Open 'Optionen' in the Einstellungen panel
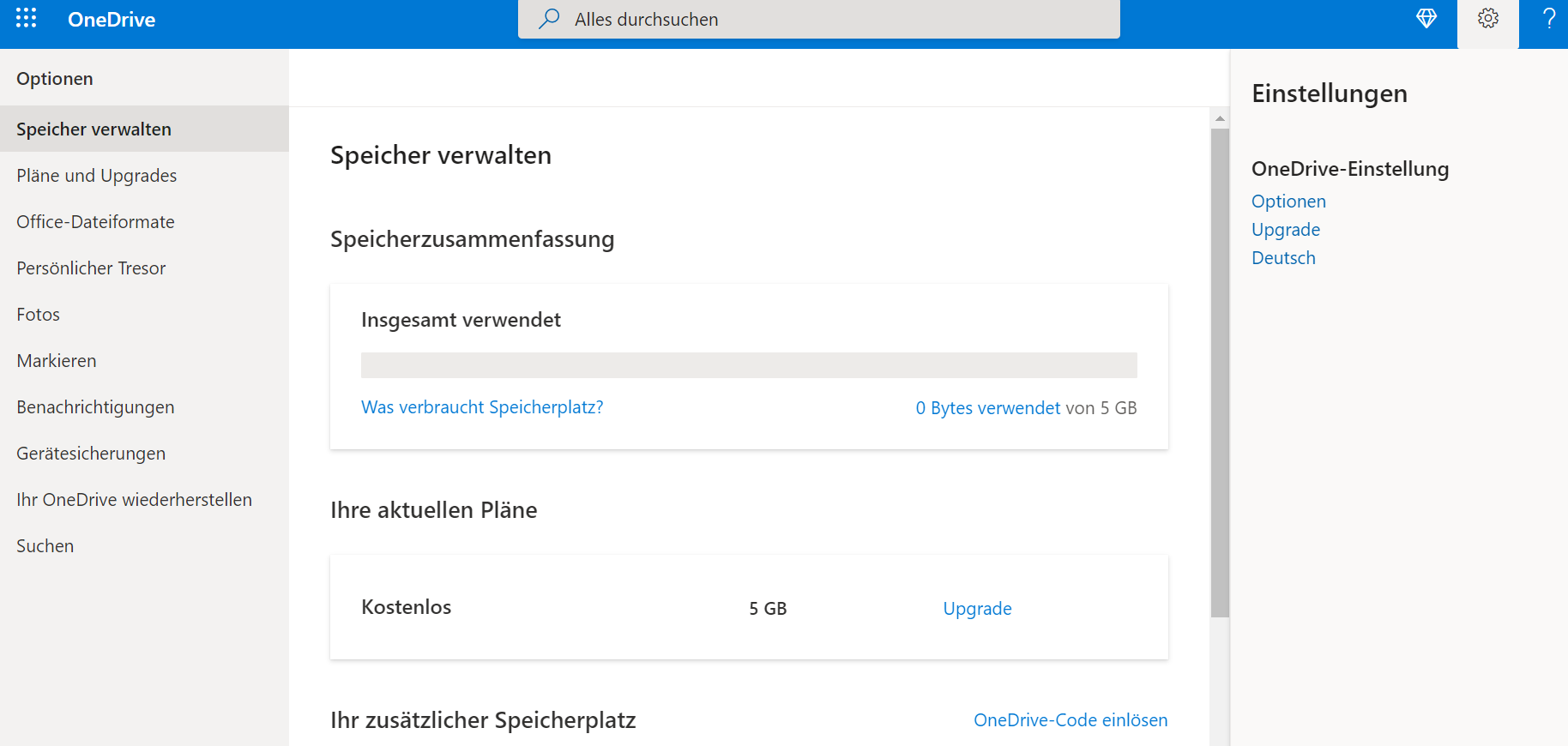 click(x=1288, y=202)
